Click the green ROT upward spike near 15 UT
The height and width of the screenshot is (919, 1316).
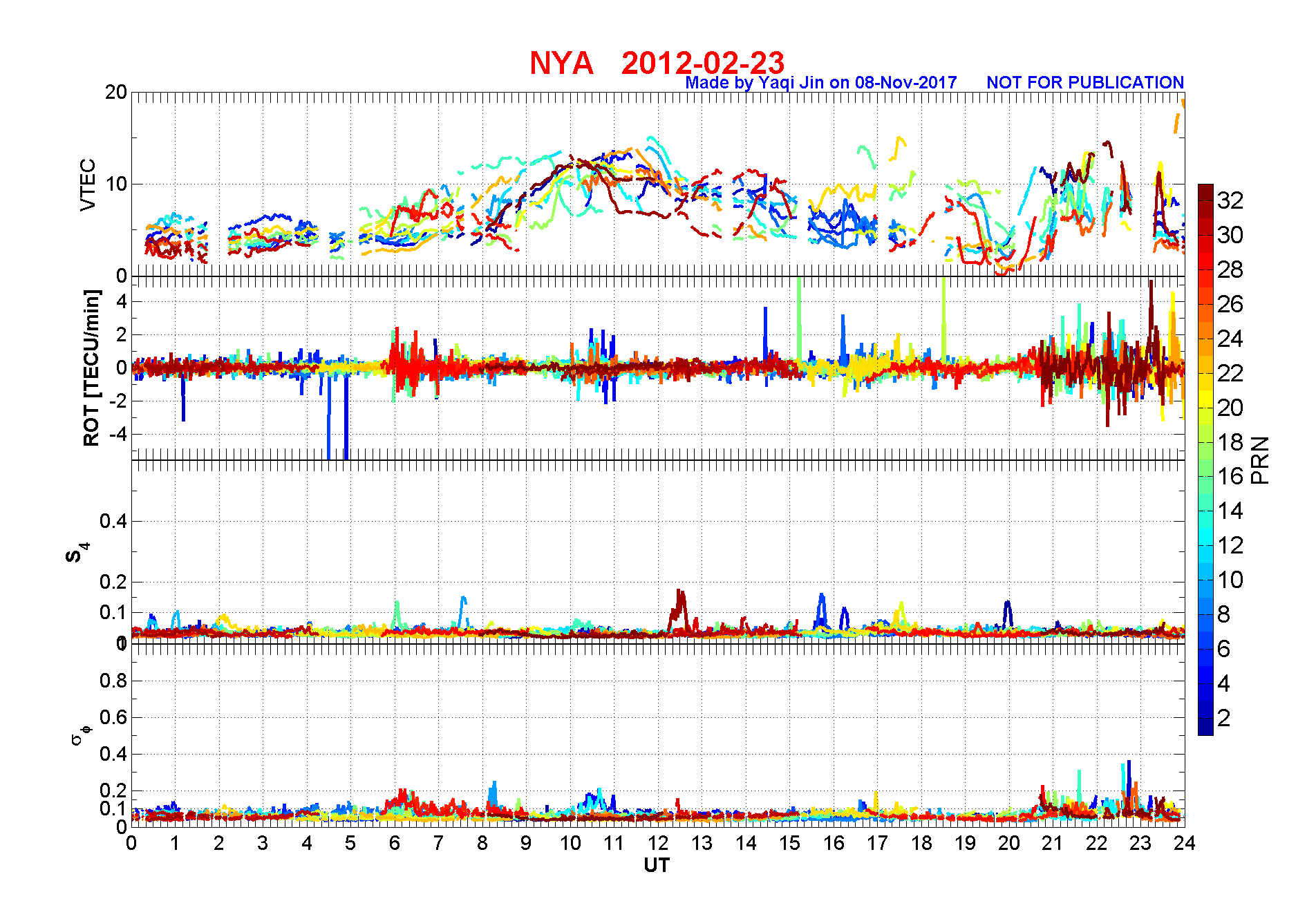tap(799, 319)
